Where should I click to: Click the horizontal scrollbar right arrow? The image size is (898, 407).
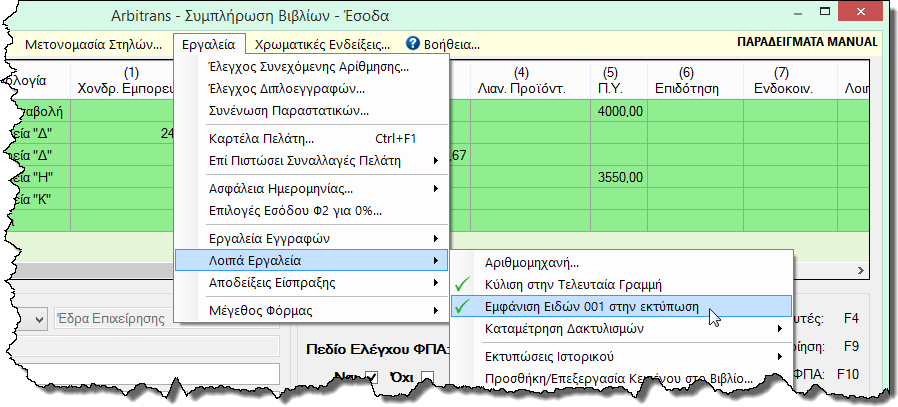tap(860, 270)
